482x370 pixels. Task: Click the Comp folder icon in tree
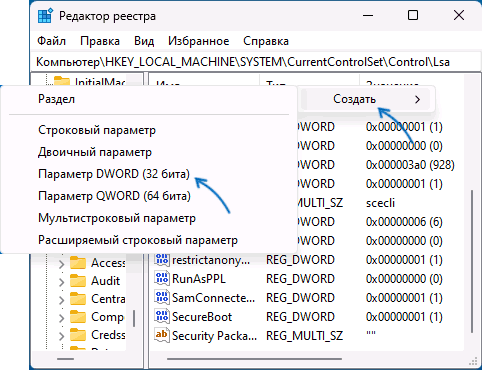pyautogui.click(x=78, y=317)
